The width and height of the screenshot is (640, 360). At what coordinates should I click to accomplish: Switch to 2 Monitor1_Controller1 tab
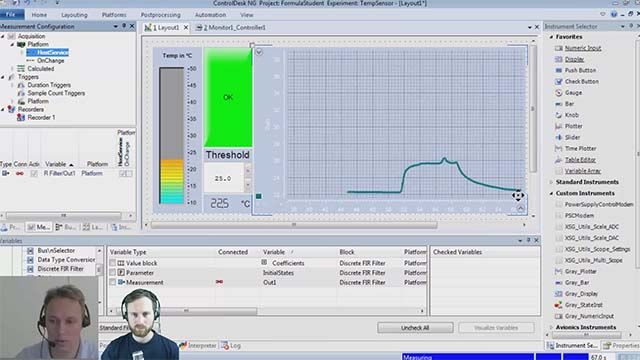click(x=231, y=28)
